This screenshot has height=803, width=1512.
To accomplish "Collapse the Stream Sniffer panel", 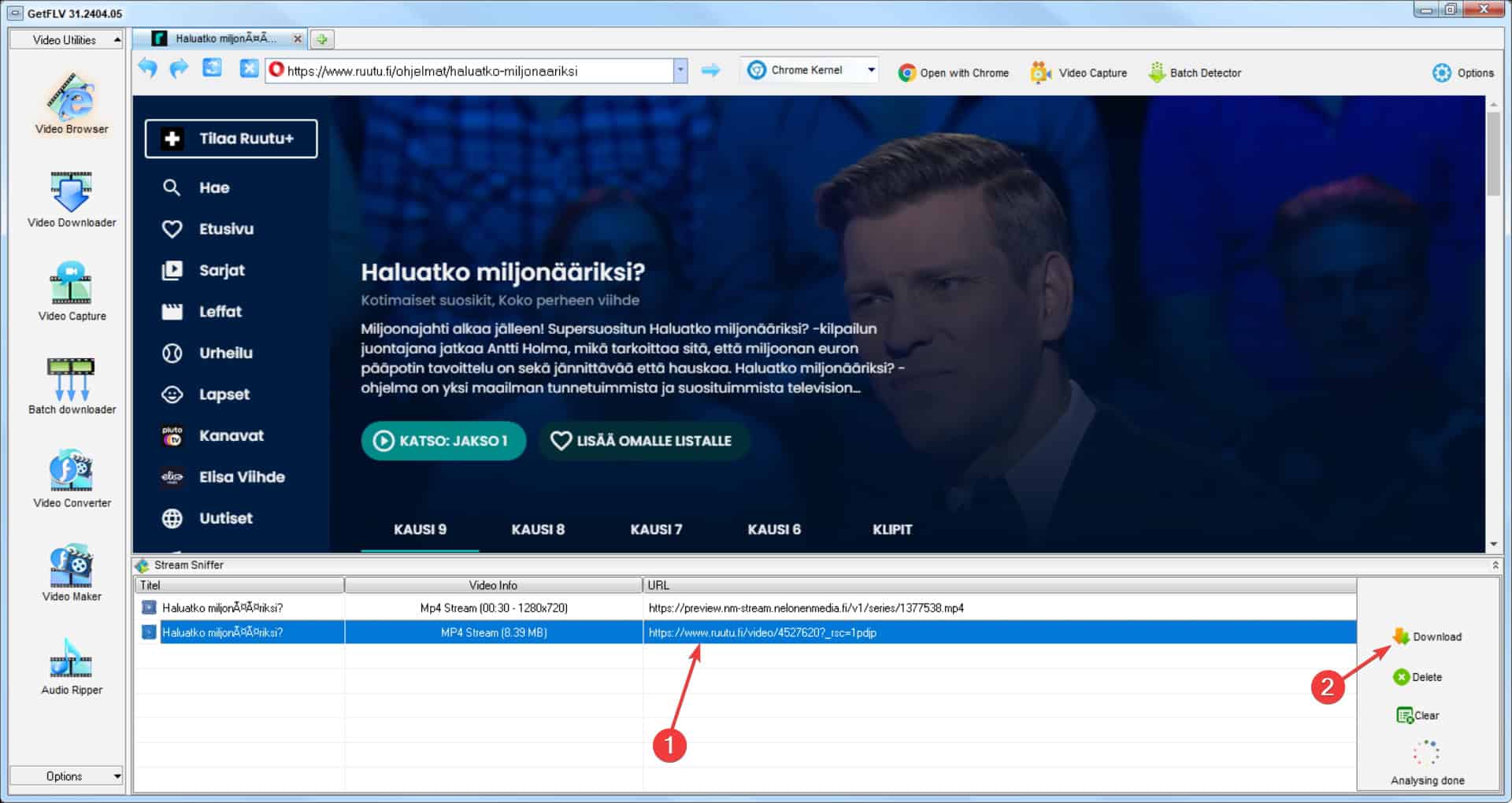I will pos(1495,564).
